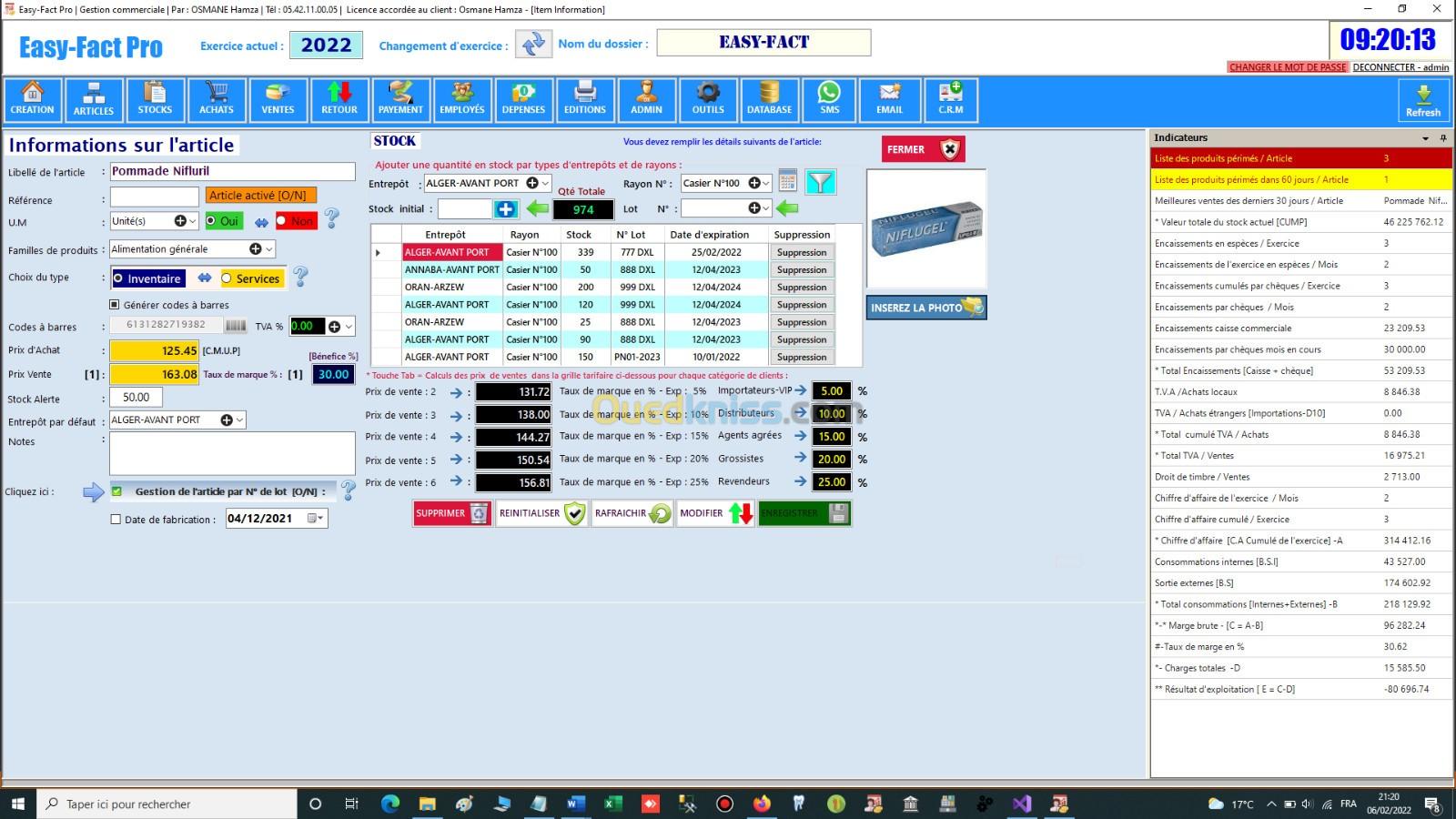The height and width of the screenshot is (819, 1456).
Task: Click the exercise change arrows icon
Action: (533, 44)
